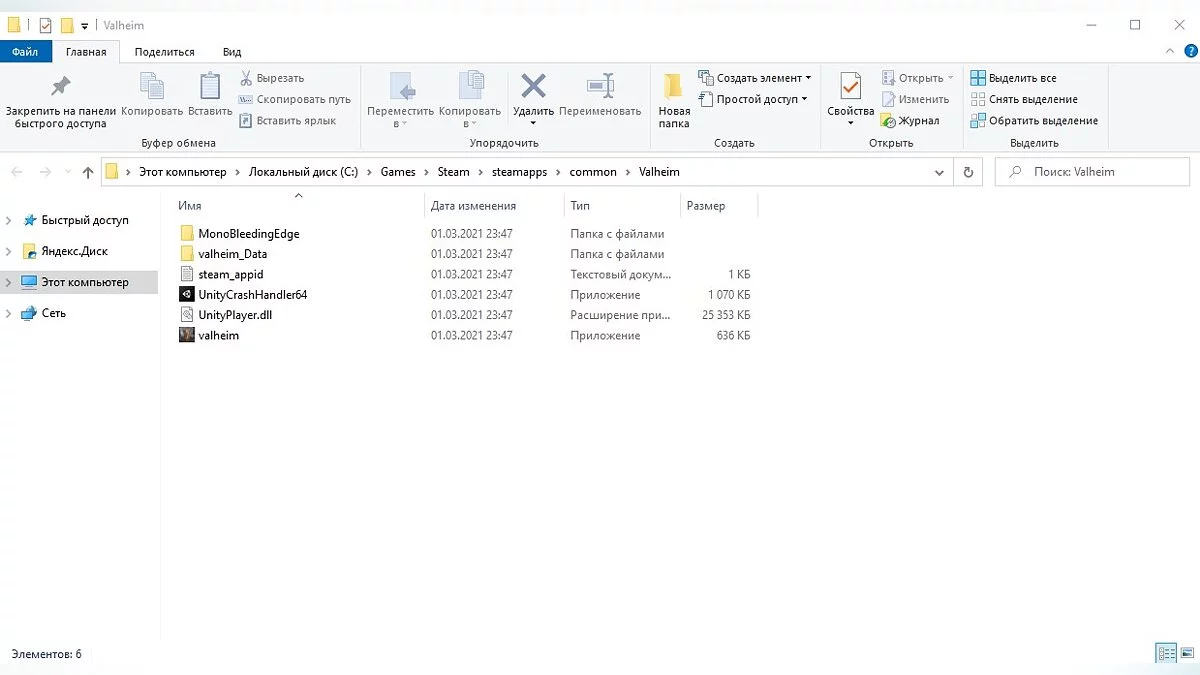Go up one folder level arrow
The image size is (1200, 675).
point(88,172)
